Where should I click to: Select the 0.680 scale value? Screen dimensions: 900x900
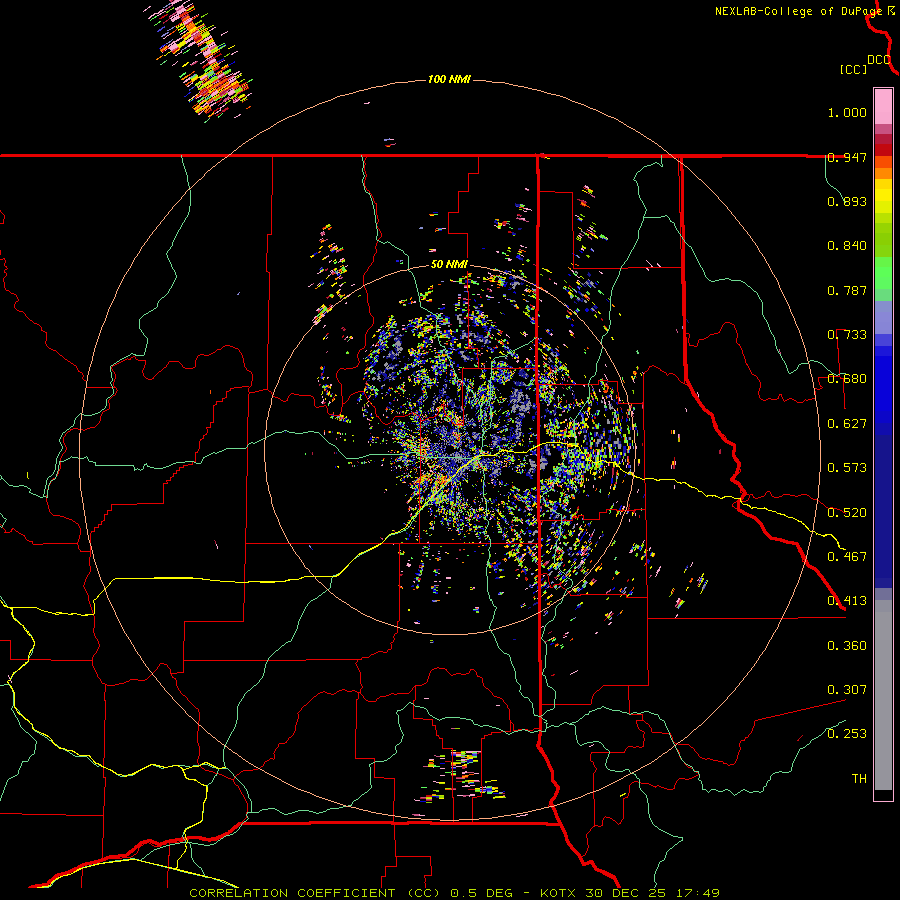tap(847, 379)
